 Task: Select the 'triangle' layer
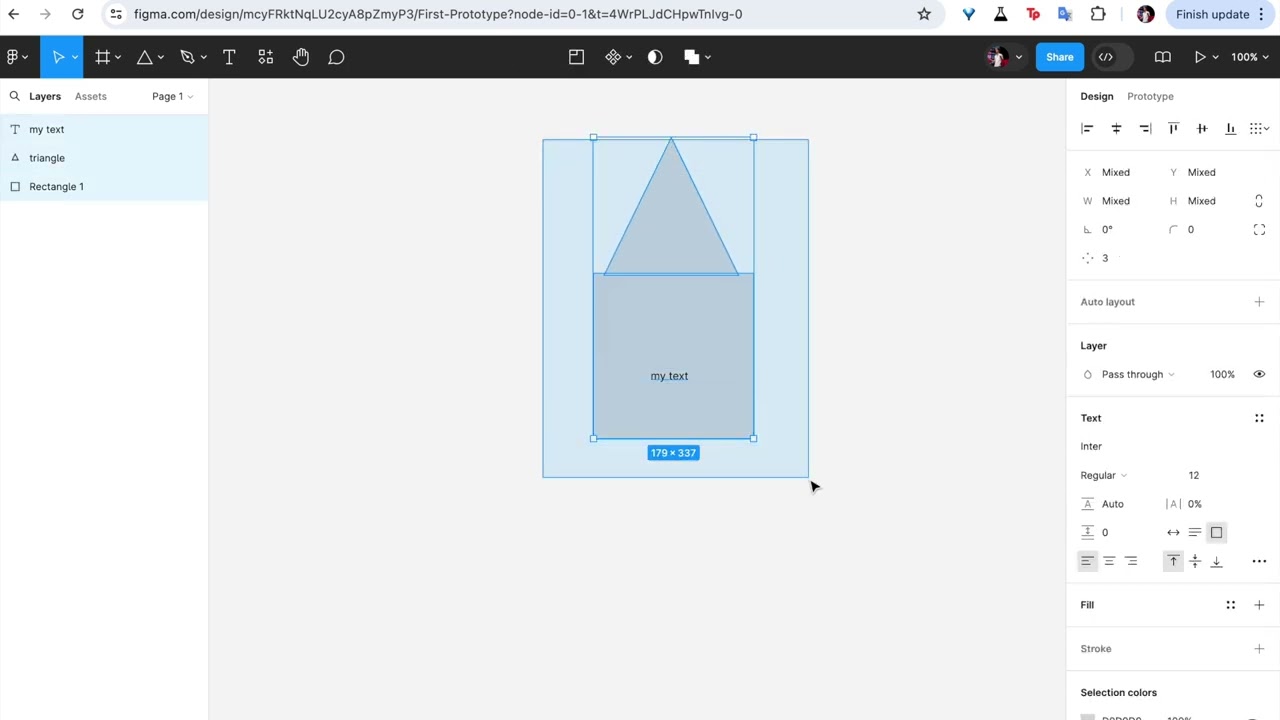[104, 158]
